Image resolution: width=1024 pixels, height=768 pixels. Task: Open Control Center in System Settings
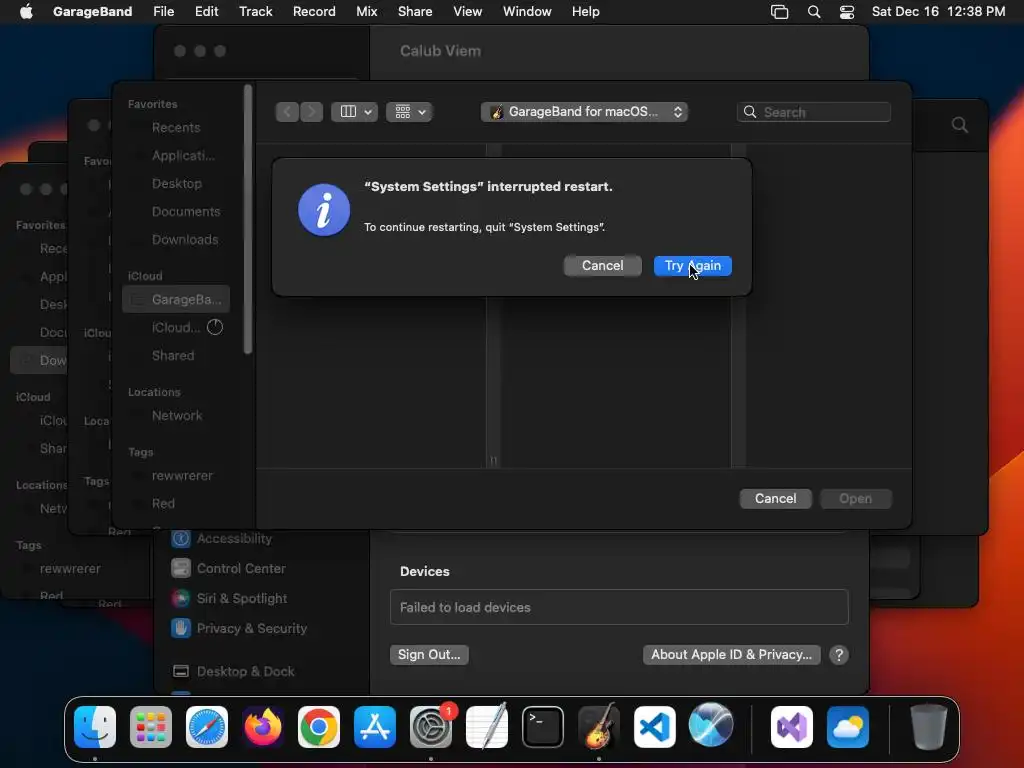click(228, 568)
